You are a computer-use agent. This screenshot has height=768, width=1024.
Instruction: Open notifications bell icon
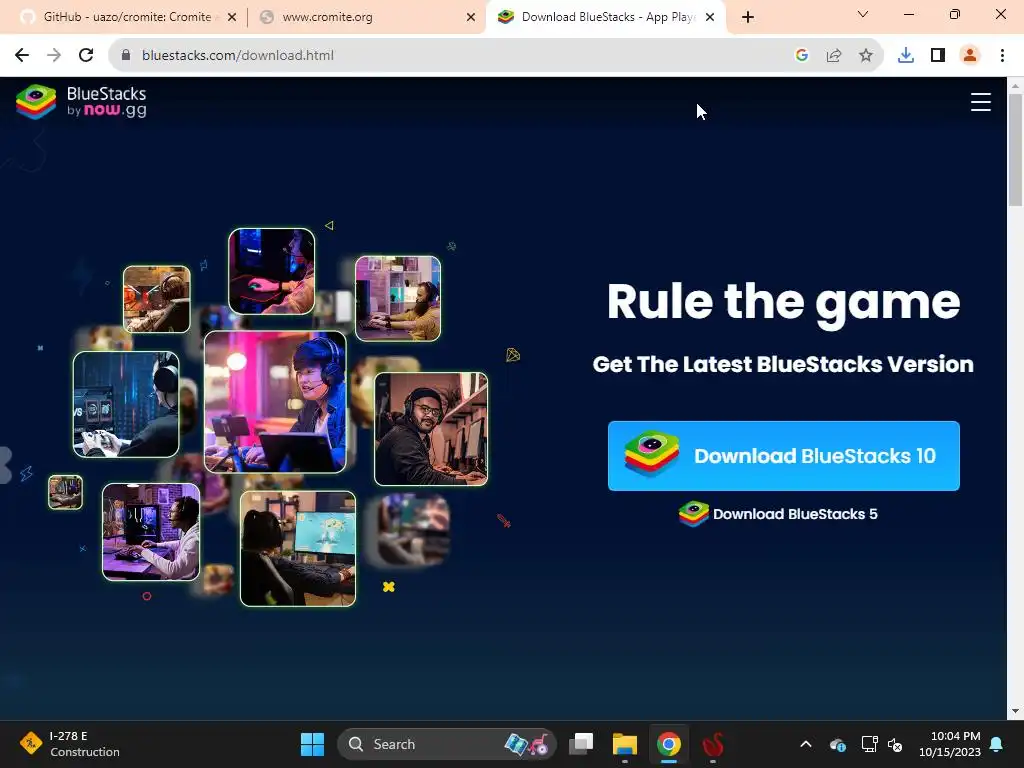[x=997, y=744]
